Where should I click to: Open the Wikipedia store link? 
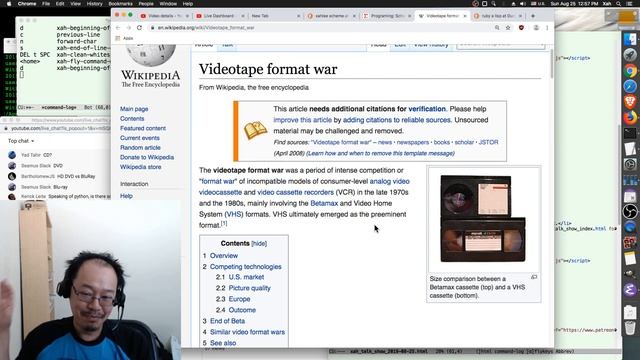coord(140,167)
